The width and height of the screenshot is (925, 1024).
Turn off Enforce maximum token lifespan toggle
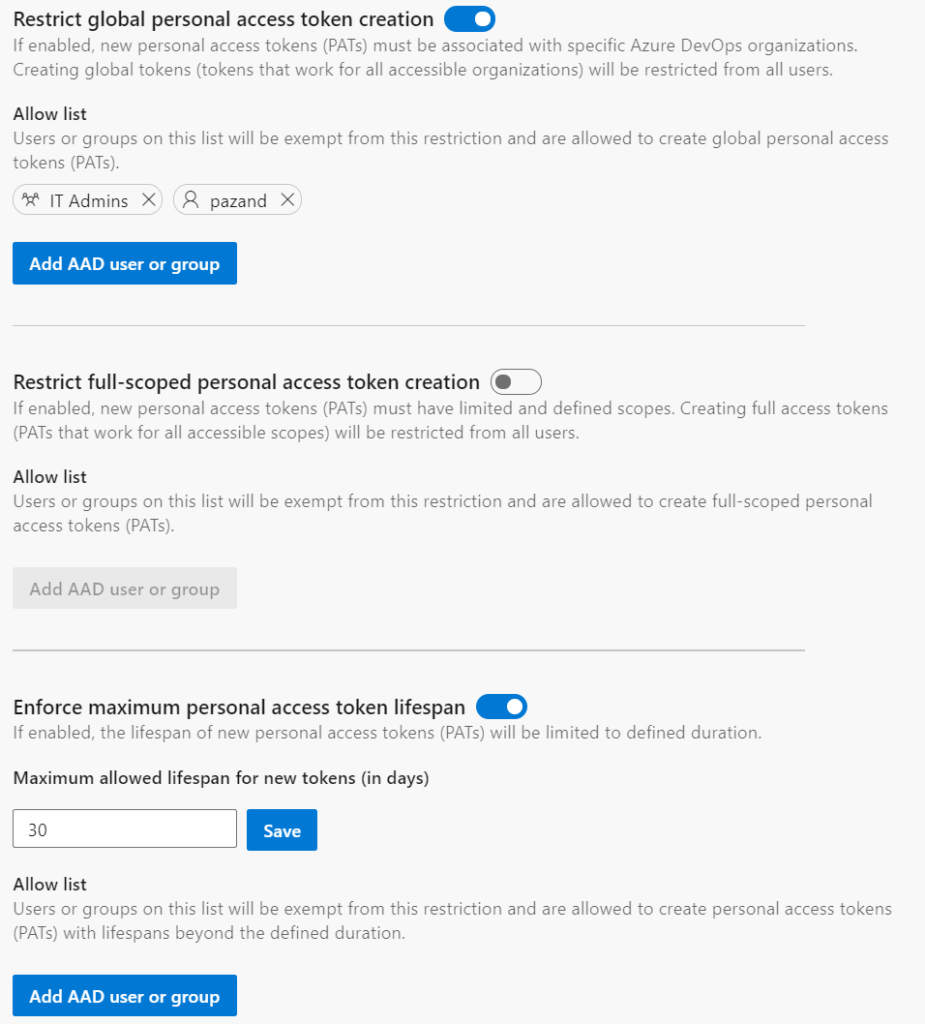click(501, 708)
